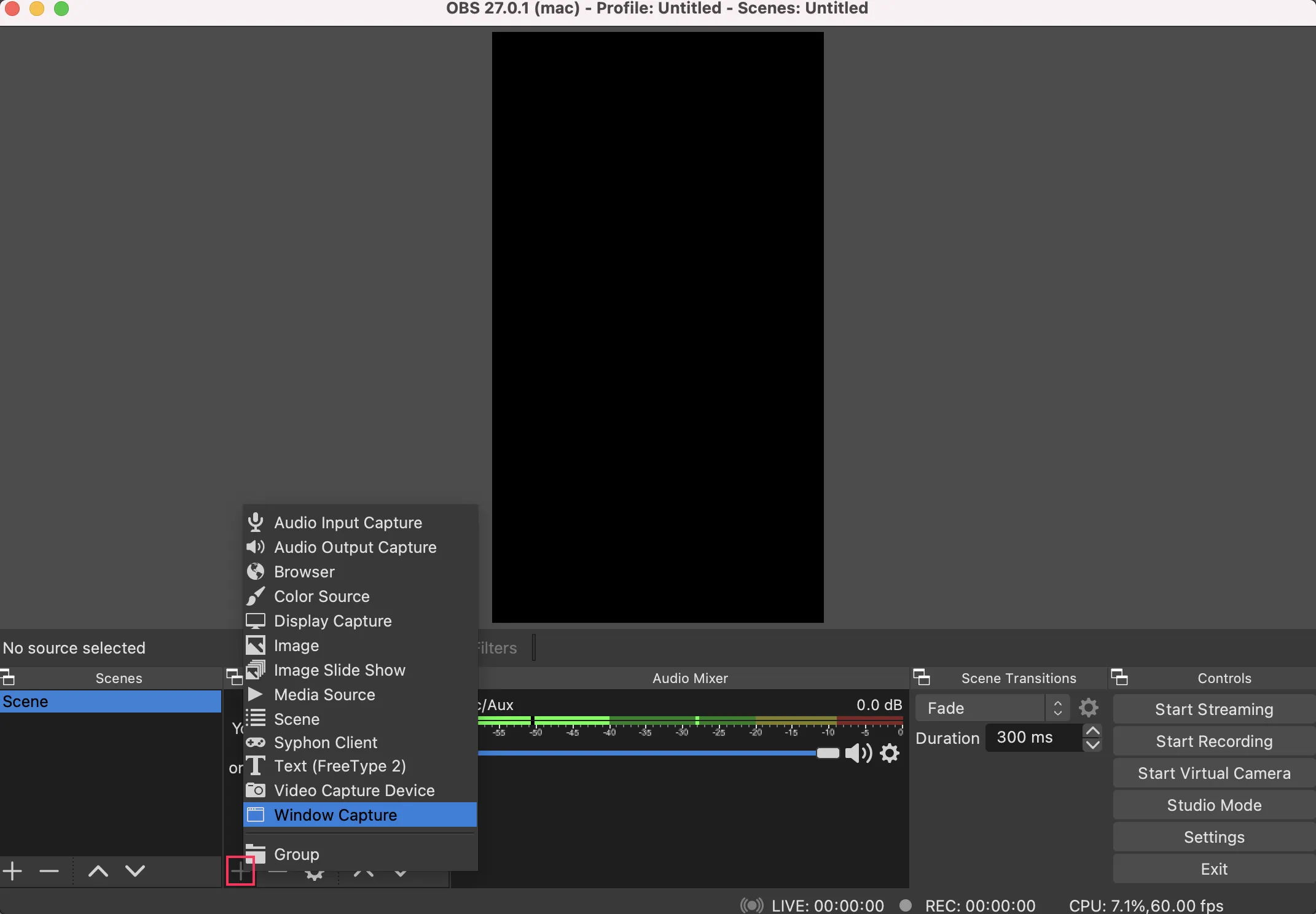Screen dimensions: 1316x914
Task: Choose Audio Input Capture from the menu
Action: pyautogui.click(x=360, y=523)
